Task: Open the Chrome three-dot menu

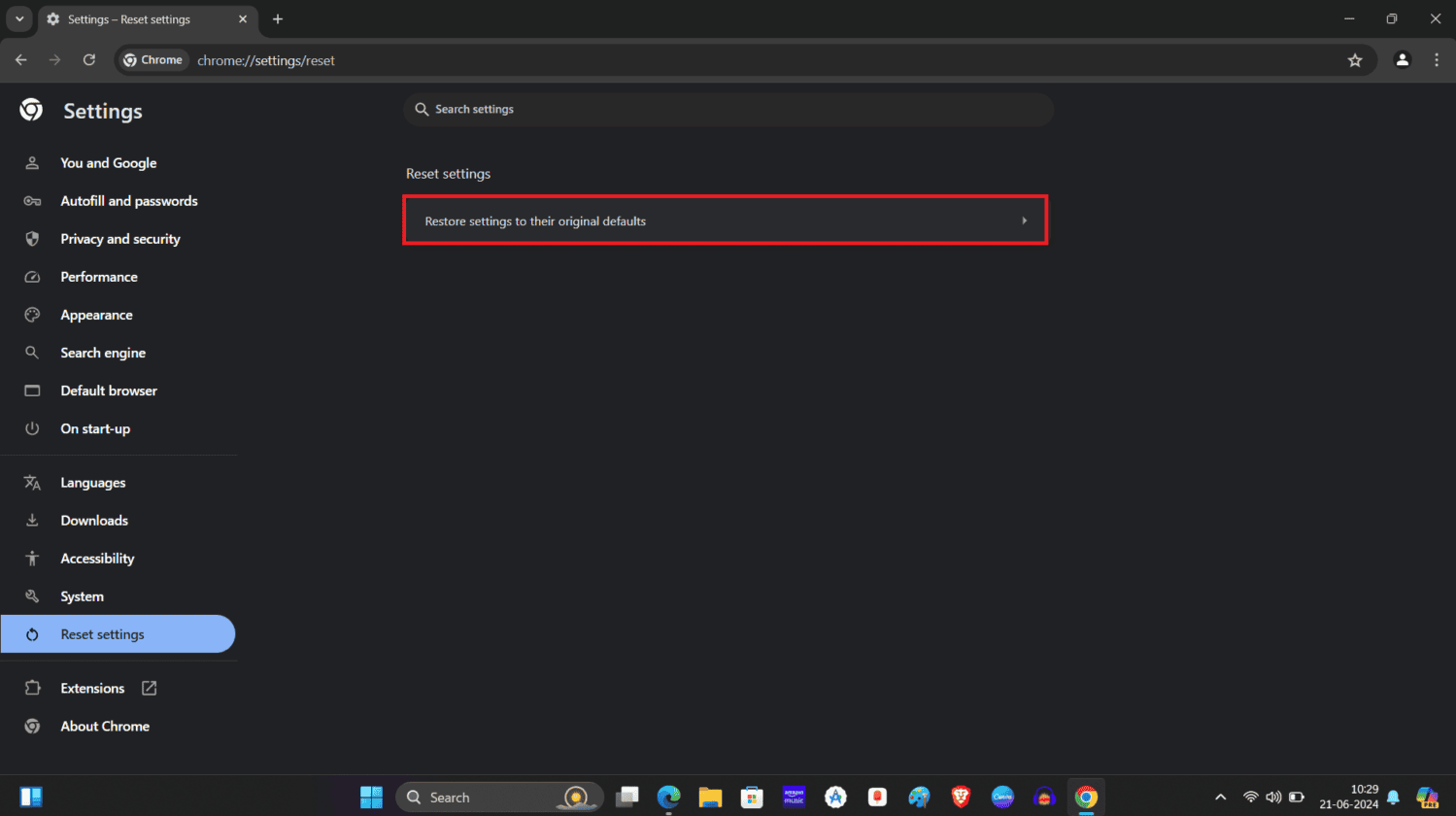Action: (x=1437, y=60)
